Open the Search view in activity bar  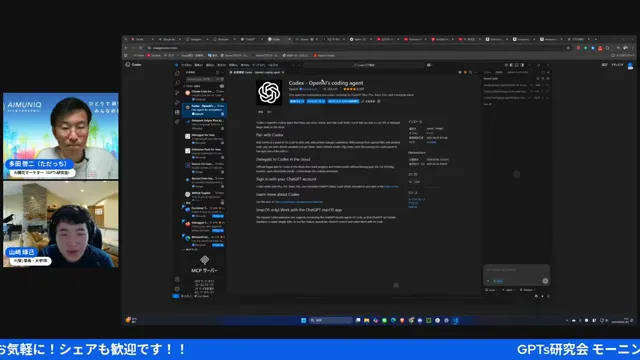click(177, 83)
